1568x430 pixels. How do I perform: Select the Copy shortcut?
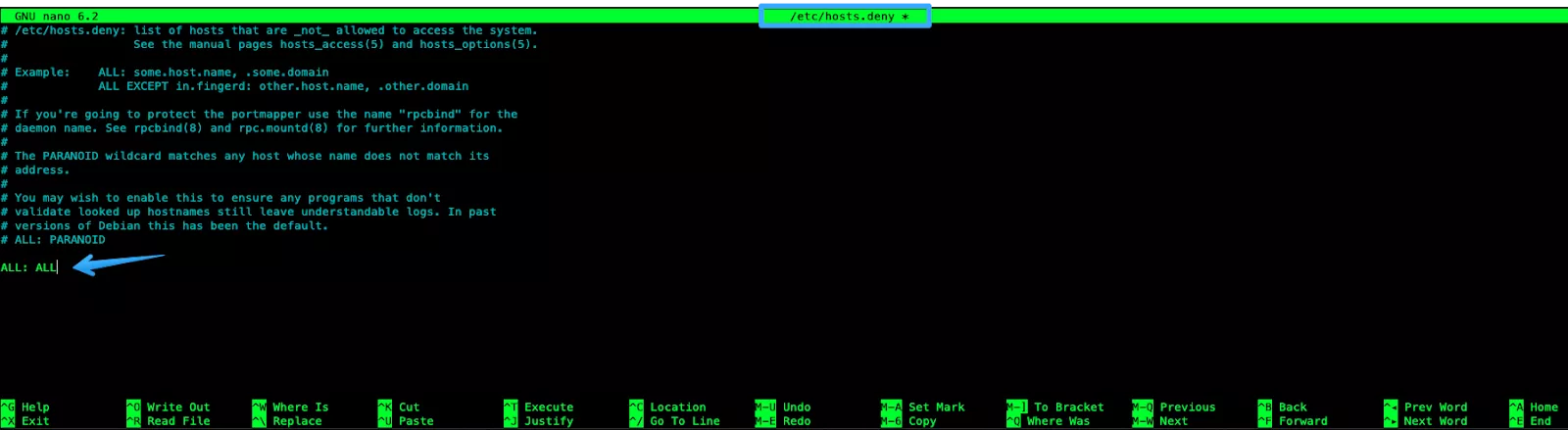click(922, 421)
